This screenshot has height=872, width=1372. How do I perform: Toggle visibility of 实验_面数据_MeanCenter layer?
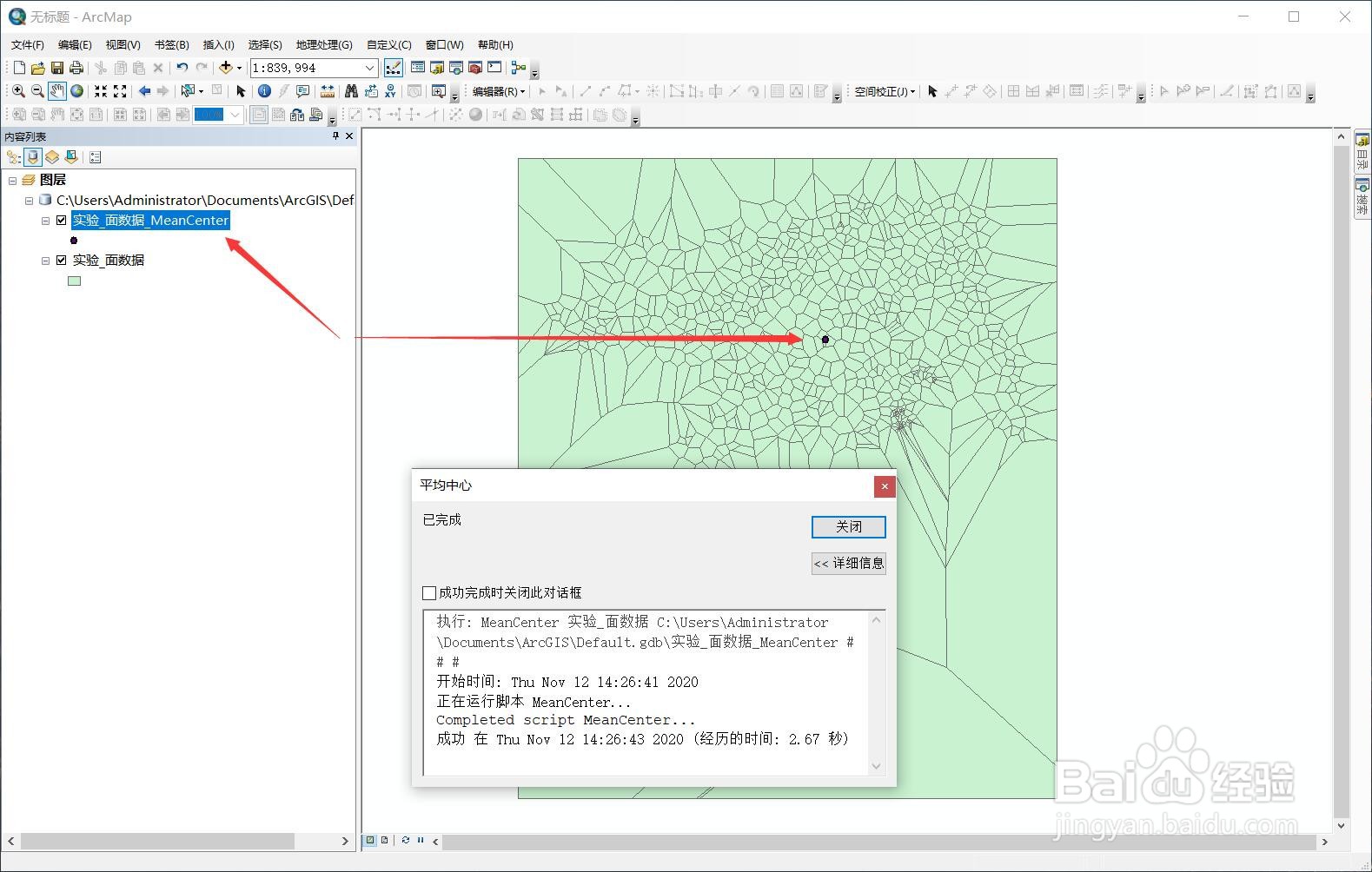[x=62, y=221]
